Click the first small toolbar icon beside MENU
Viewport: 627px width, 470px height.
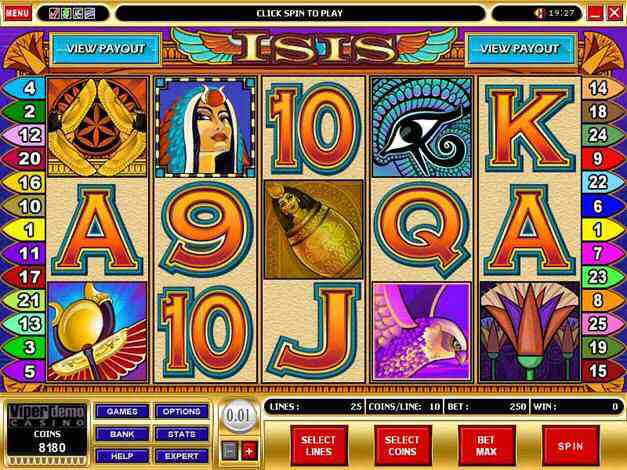click(x=54, y=14)
